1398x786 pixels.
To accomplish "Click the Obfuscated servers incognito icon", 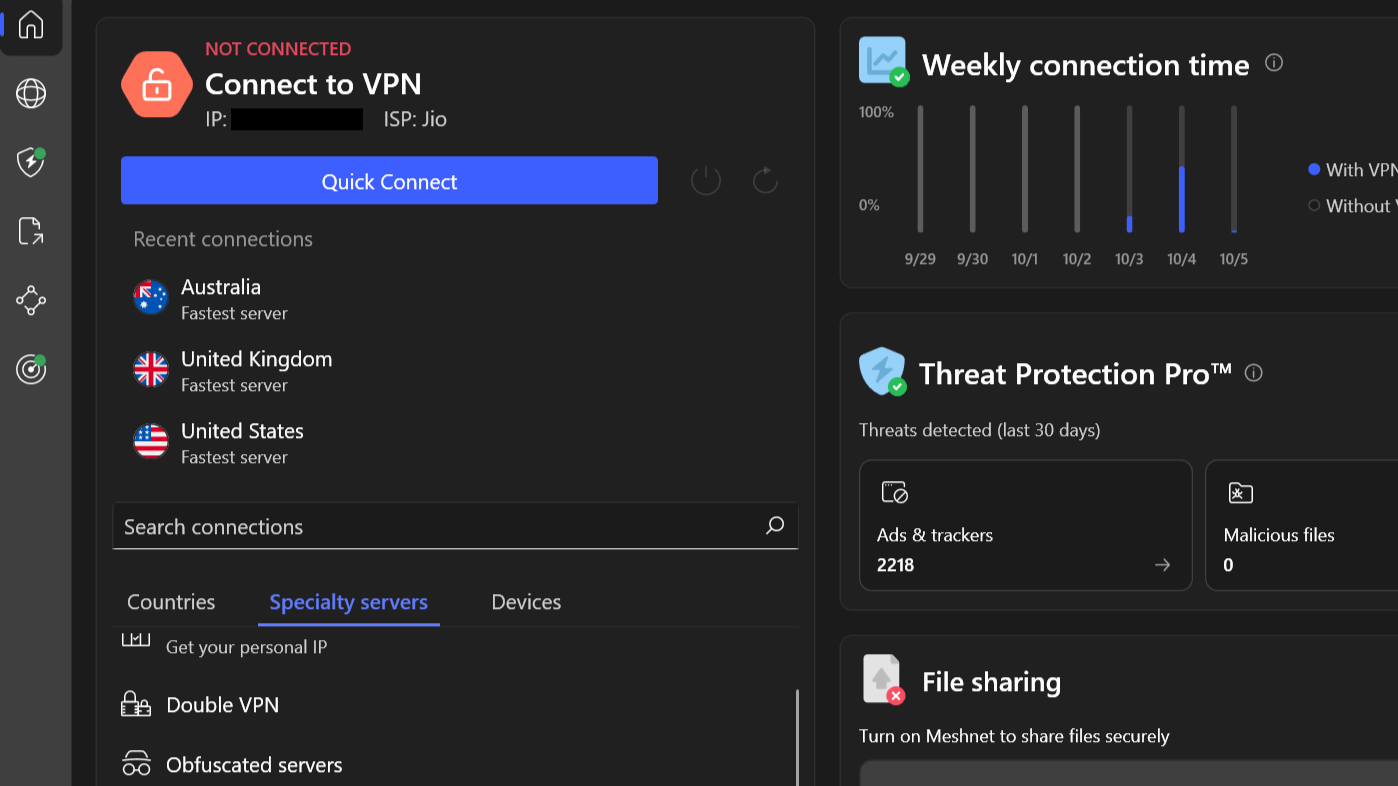I will coord(136,764).
